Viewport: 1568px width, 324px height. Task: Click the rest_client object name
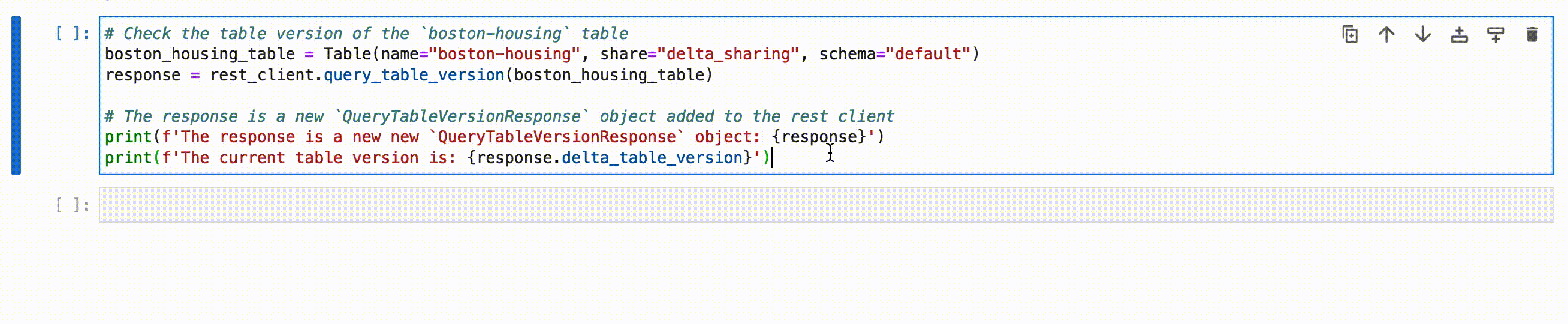pyautogui.click(x=262, y=76)
